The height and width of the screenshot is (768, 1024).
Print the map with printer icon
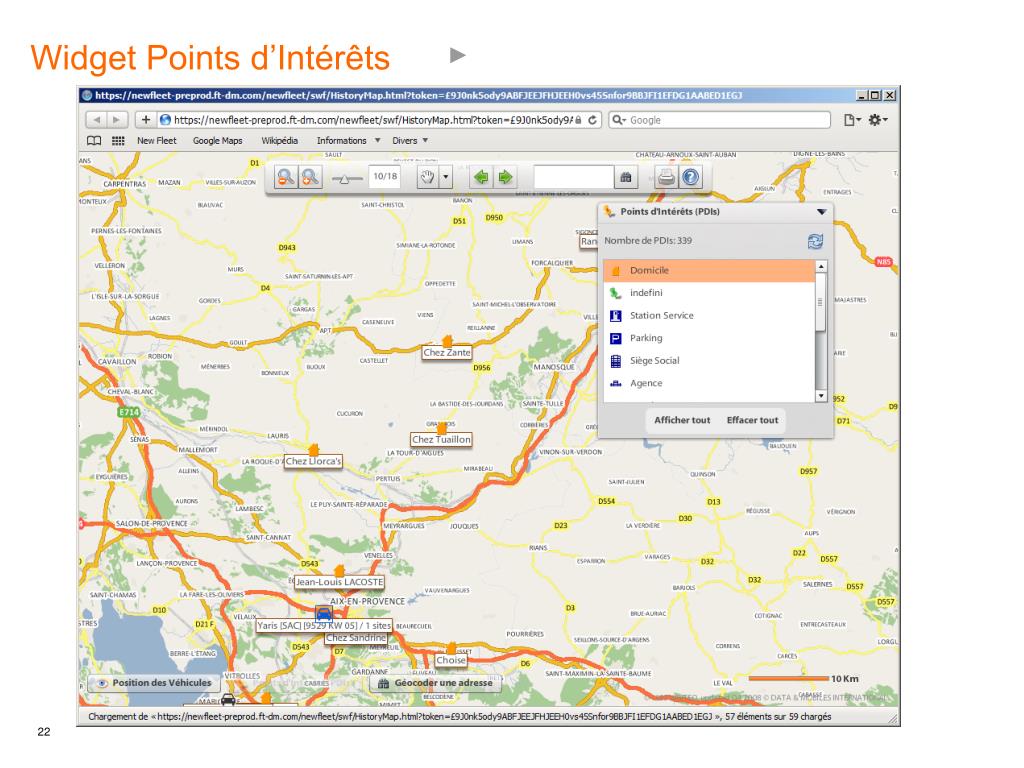pyautogui.click(x=666, y=177)
